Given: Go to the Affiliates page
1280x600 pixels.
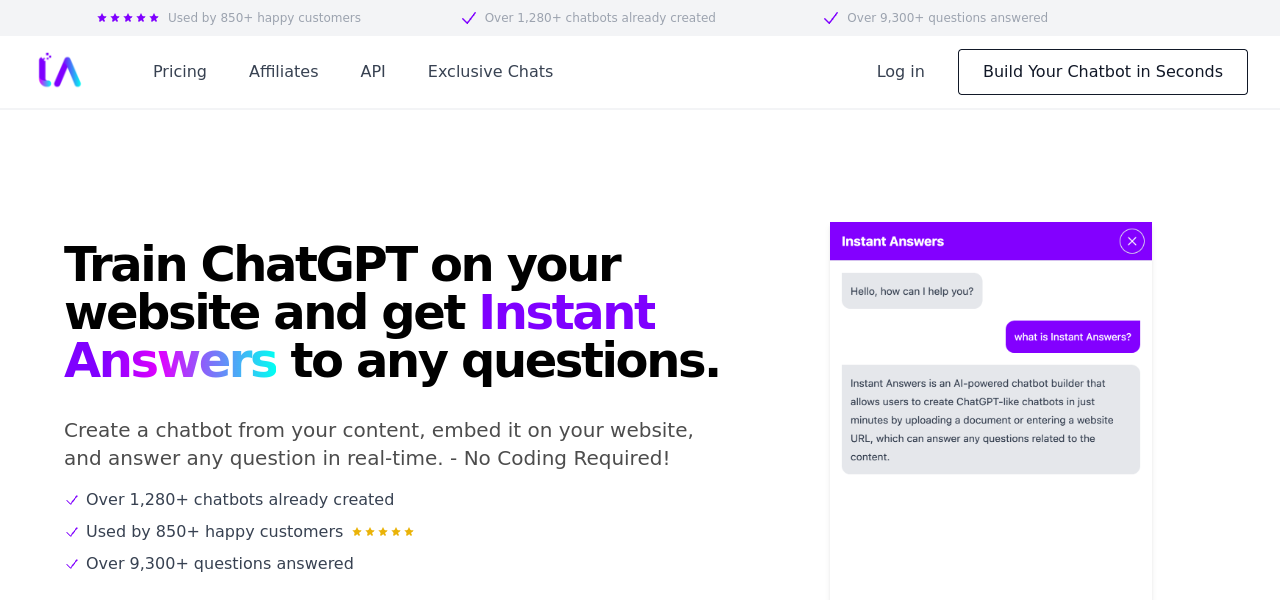Looking at the screenshot, I should pyautogui.click(x=283, y=72).
